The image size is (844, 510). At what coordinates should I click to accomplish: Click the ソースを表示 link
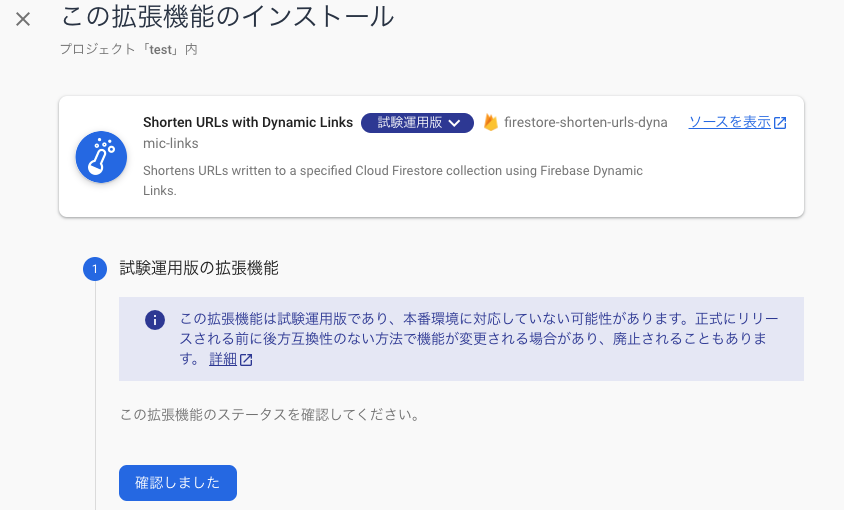point(737,122)
